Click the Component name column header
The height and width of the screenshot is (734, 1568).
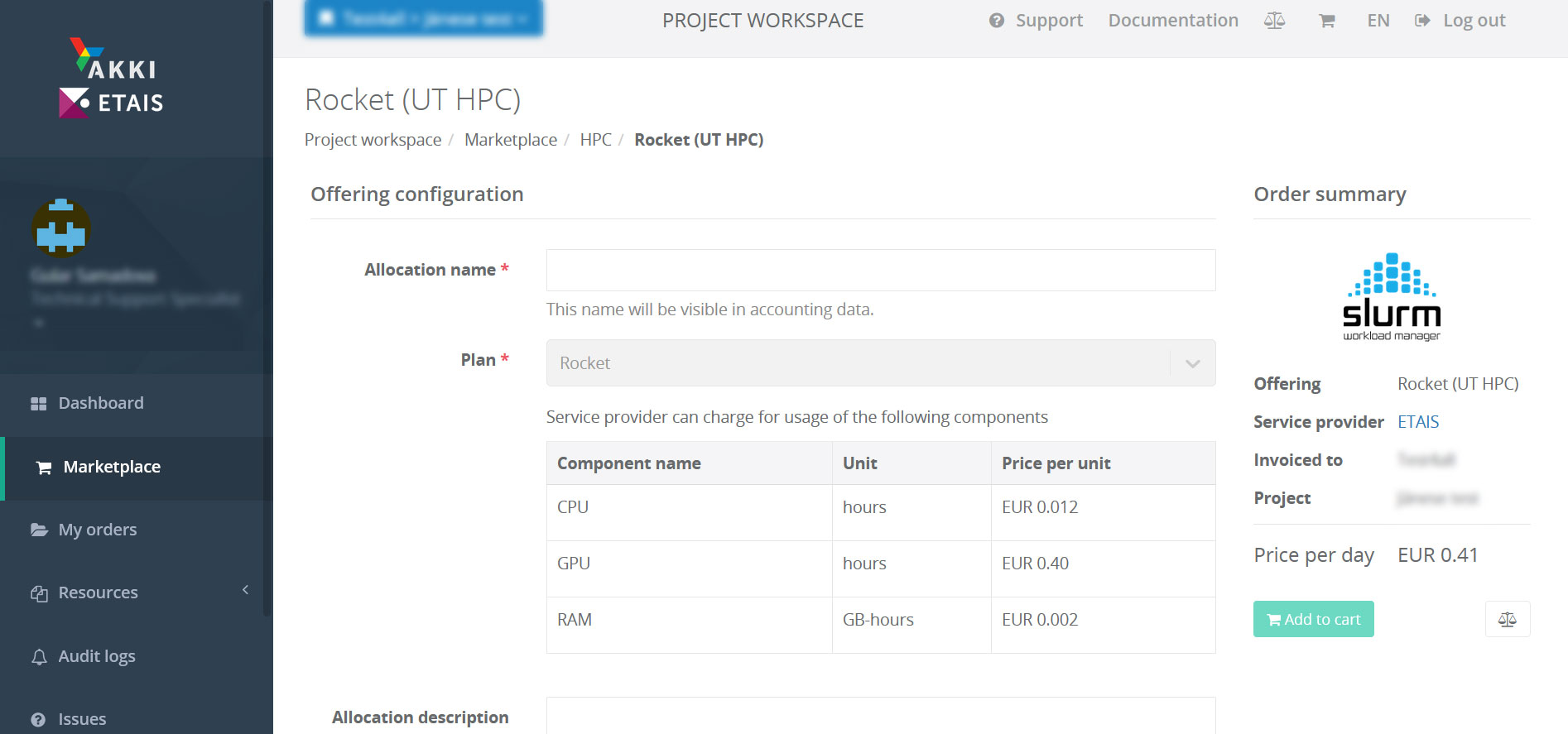pos(689,463)
